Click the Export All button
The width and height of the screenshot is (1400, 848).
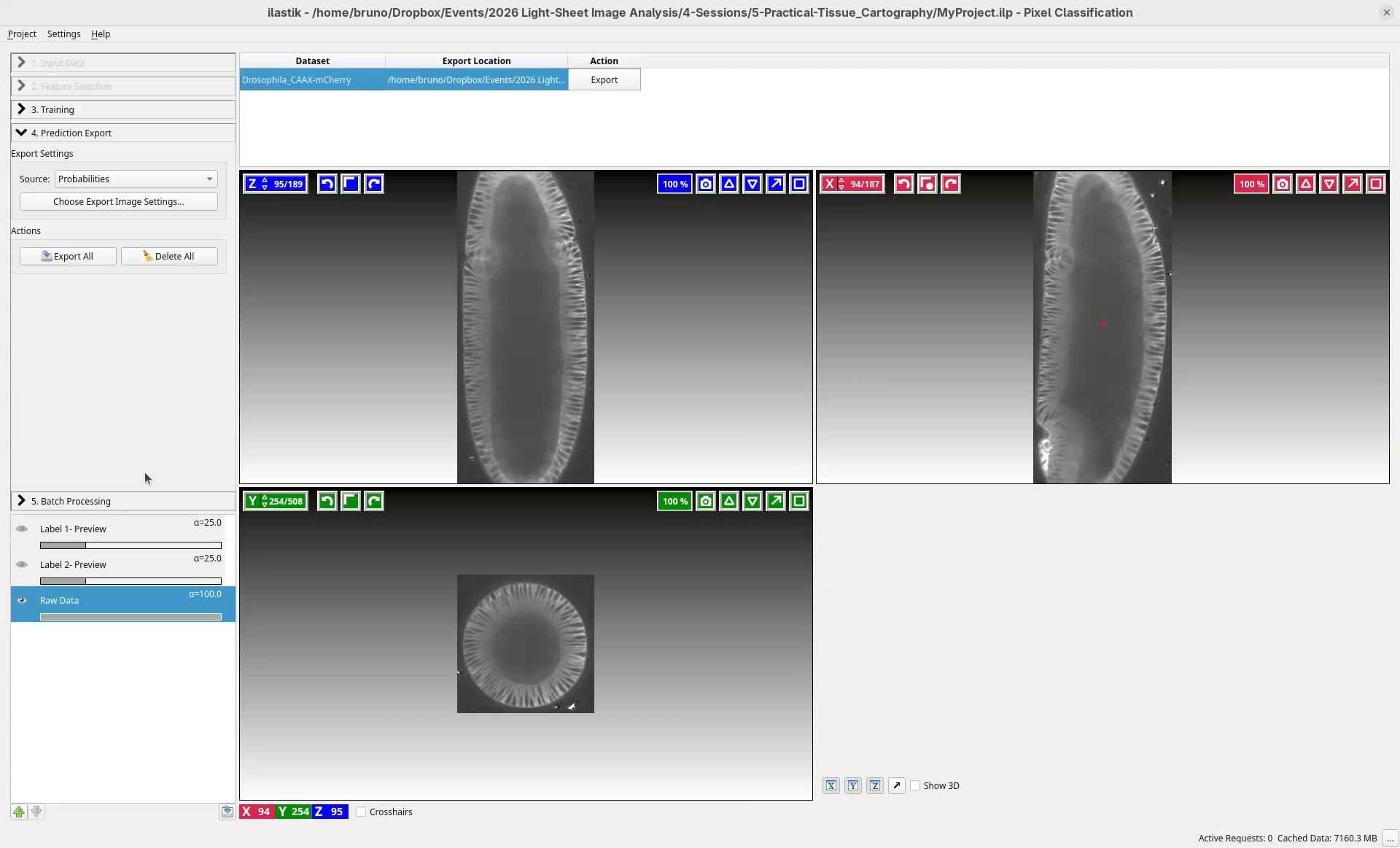(68, 256)
